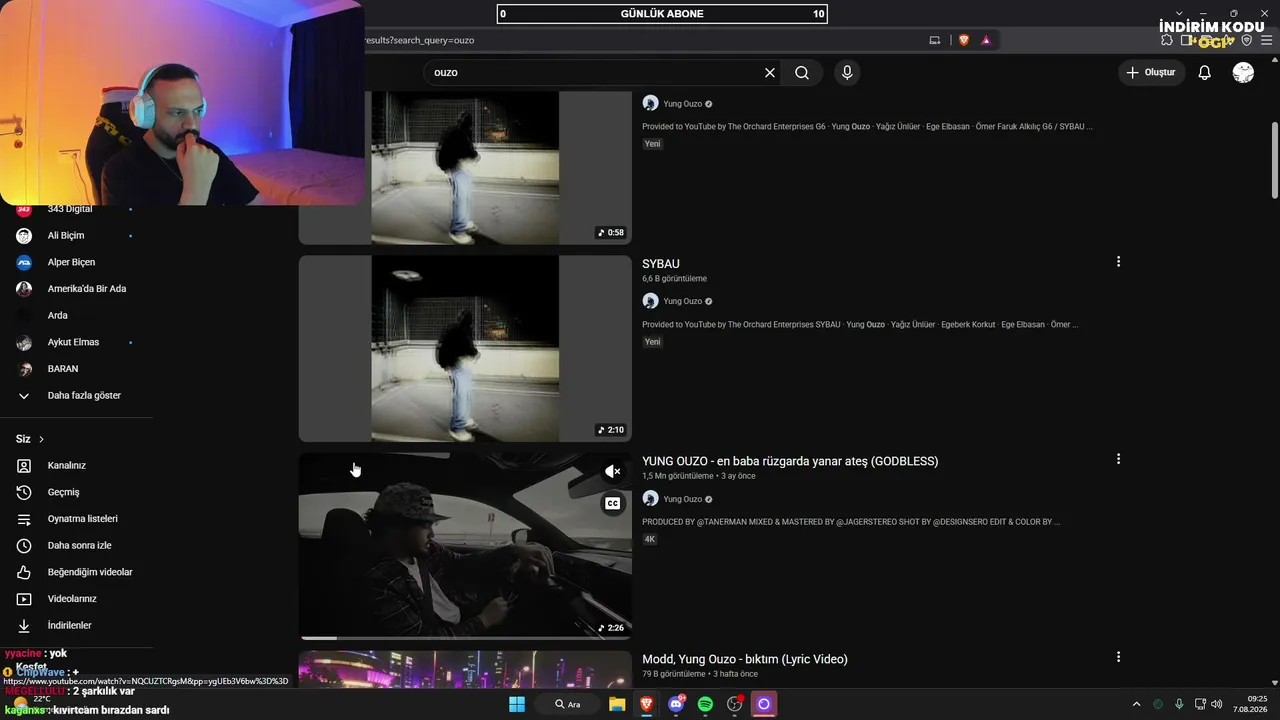Image resolution: width=1280 pixels, height=720 pixels.
Task: Open Brave browser from the taskbar
Action: 647,704
